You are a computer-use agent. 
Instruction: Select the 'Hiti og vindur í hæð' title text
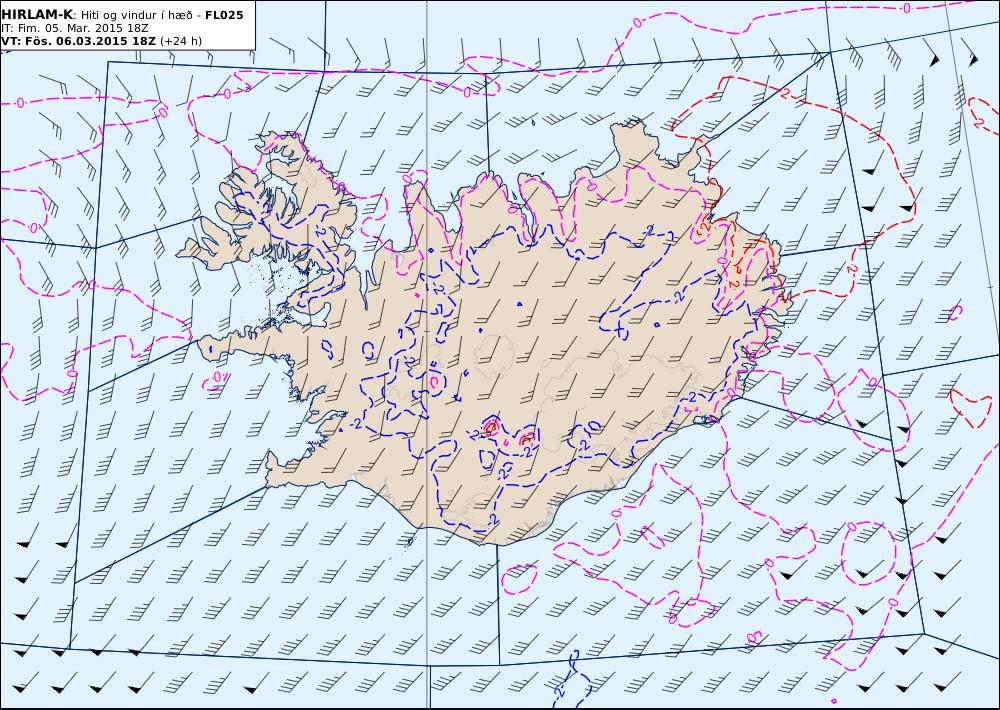click(139, 15)
